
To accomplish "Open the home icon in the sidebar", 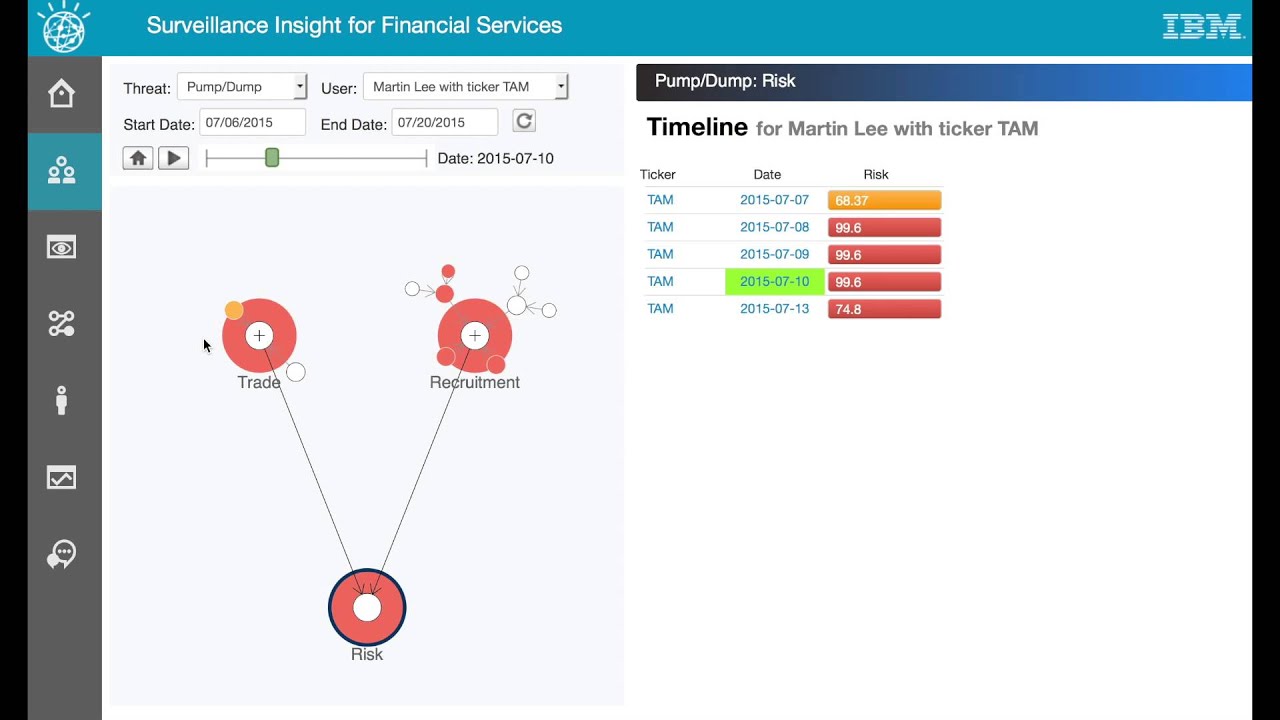I will click(x=62, y=94).
